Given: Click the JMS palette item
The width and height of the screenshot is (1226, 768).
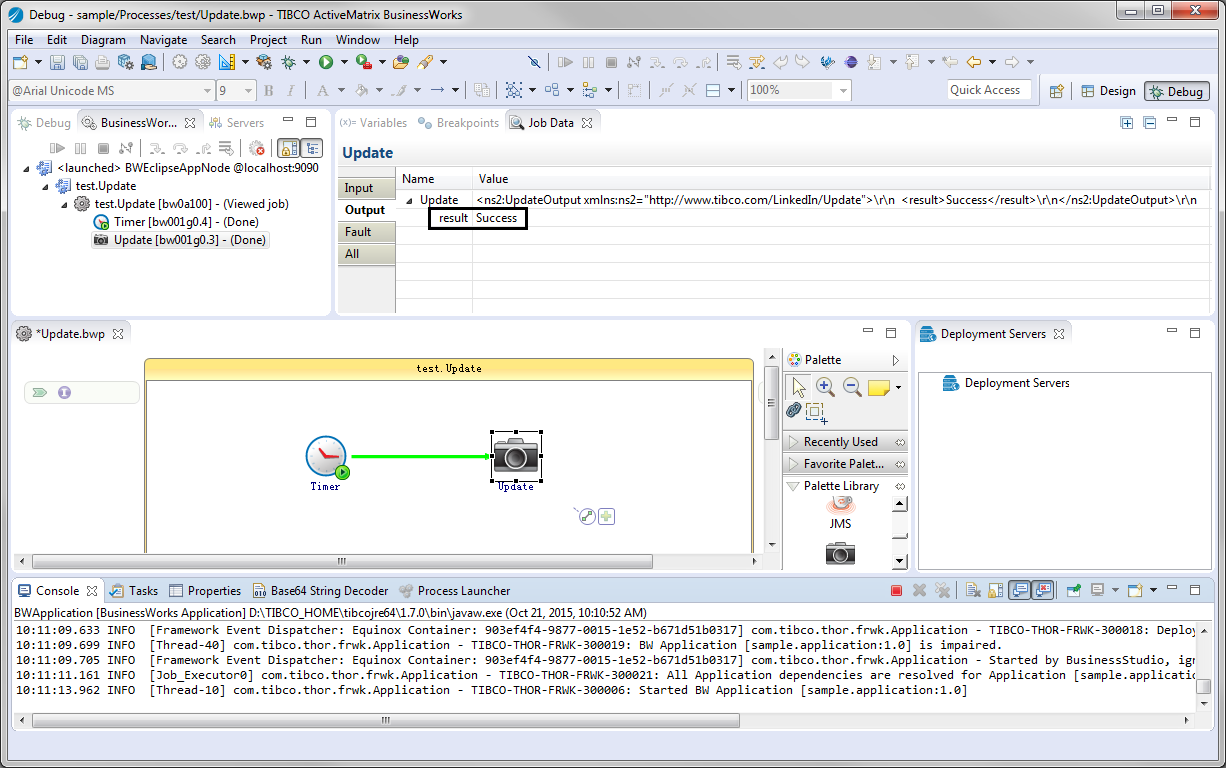Looking at the screenshot, I should pos(840,515).
